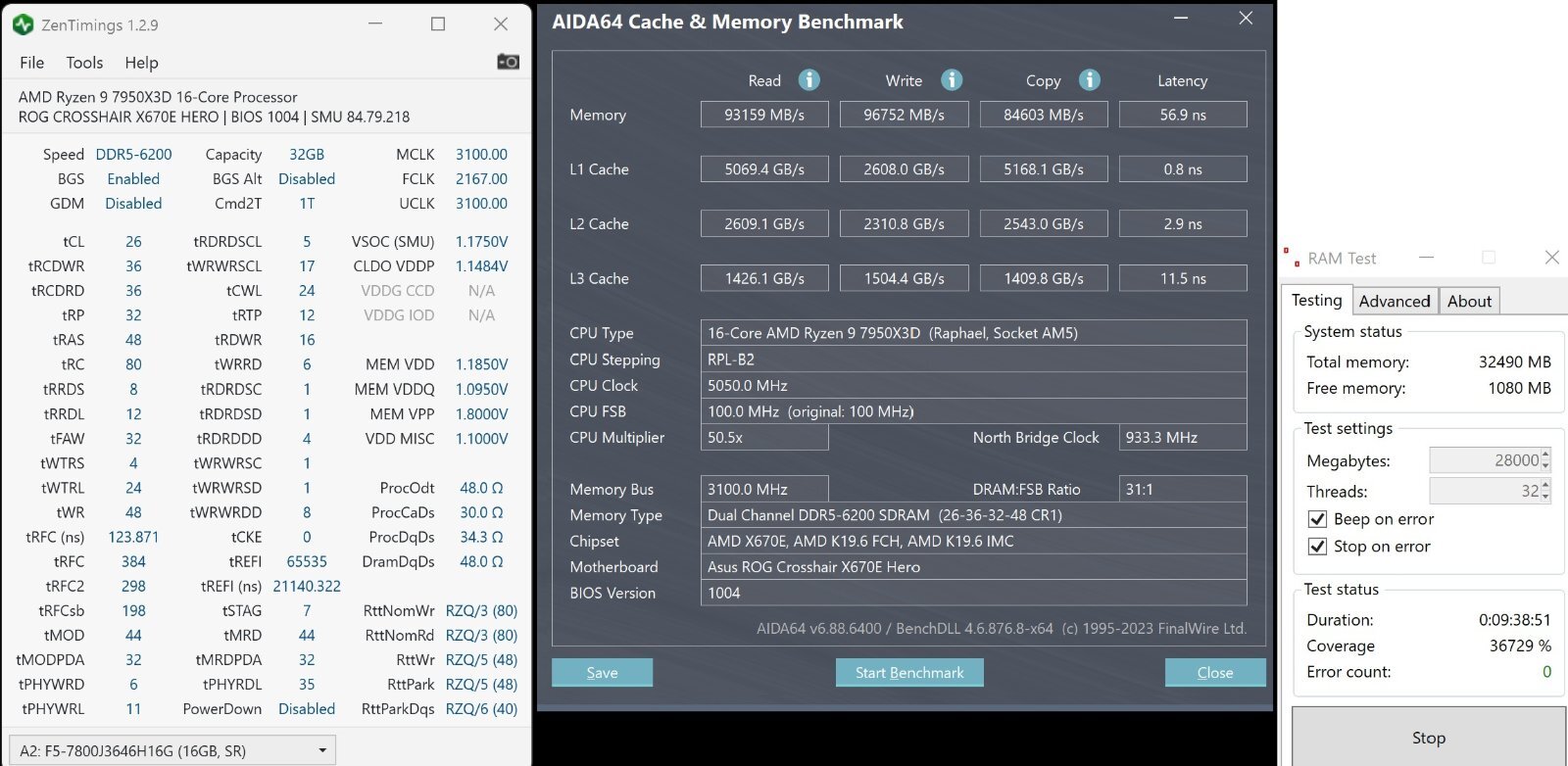The image size is (1568, 766).
Task: Click the BIOS Version field 1004
Action: (x=974, y=593)
